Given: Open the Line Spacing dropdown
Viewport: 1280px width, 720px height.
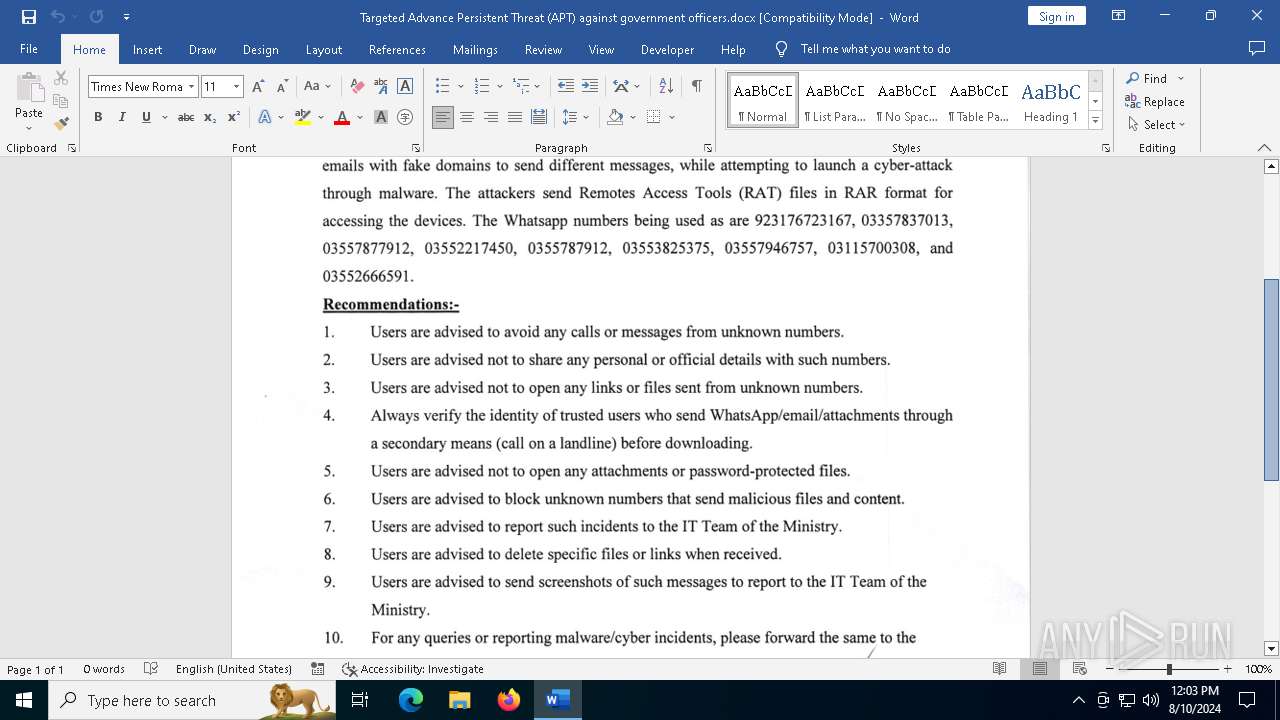Looking at the screenshot, I should pos(587,117).
